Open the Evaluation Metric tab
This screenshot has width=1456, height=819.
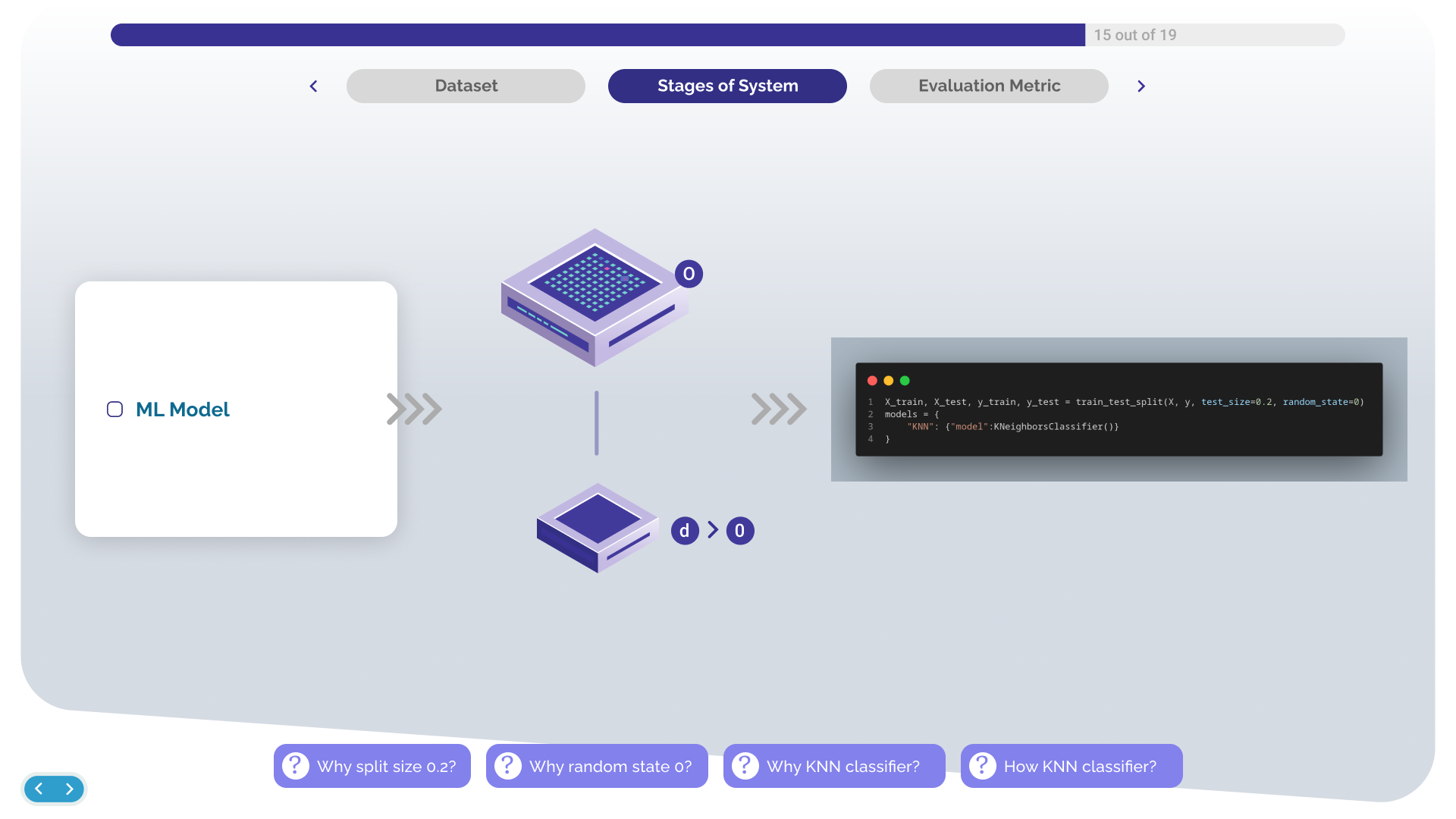tap(989, 86)
